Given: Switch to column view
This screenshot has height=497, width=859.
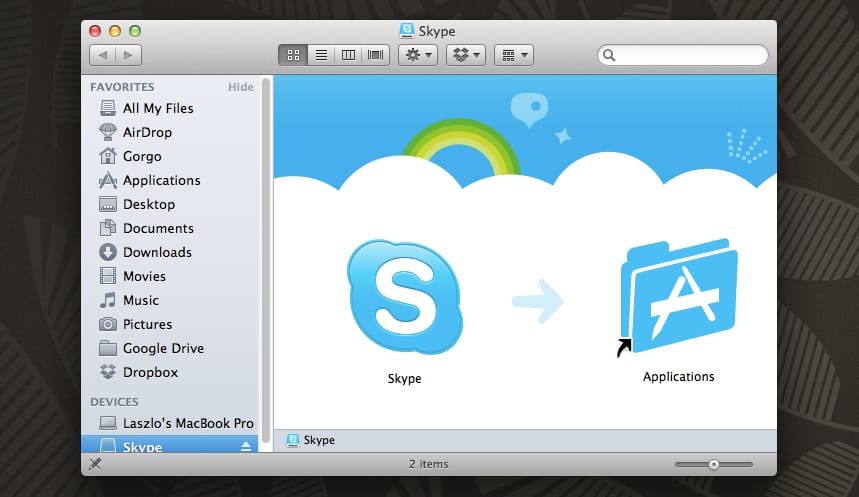Looking at the screenshot, I should click(348, 55).
